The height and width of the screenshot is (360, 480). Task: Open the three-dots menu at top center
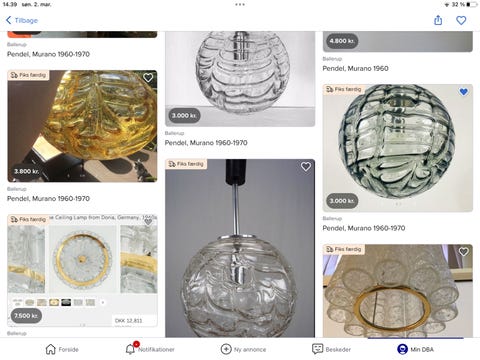240,5
